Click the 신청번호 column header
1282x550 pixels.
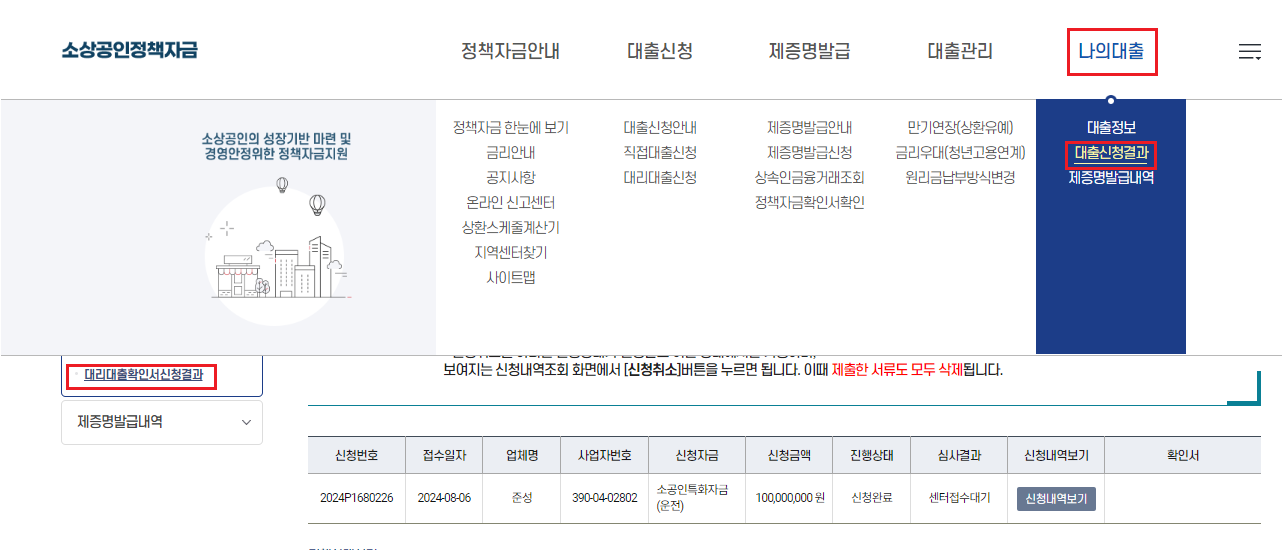(357, 455)
